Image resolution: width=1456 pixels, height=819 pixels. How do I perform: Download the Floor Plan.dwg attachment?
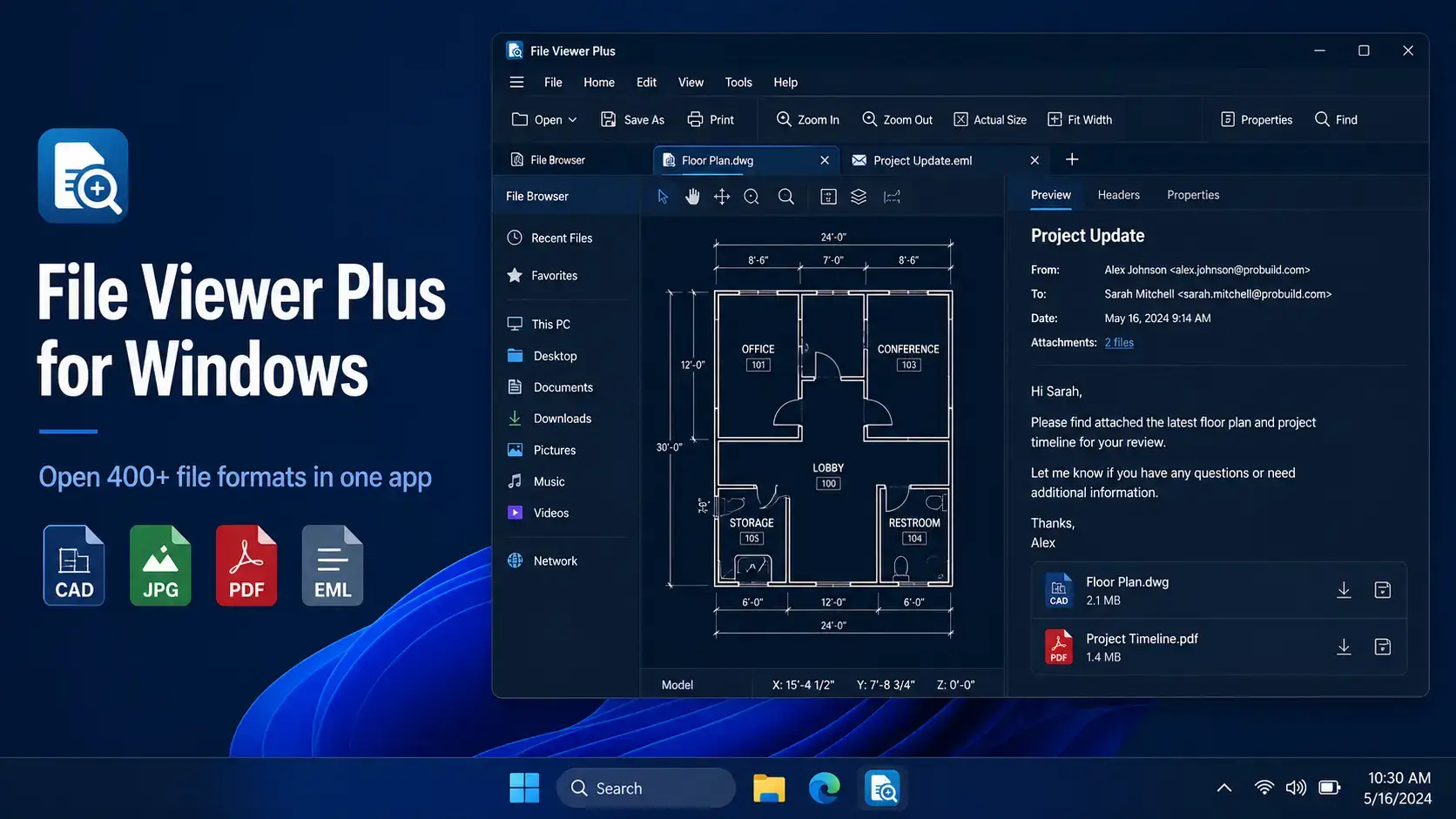(1344, 590)
